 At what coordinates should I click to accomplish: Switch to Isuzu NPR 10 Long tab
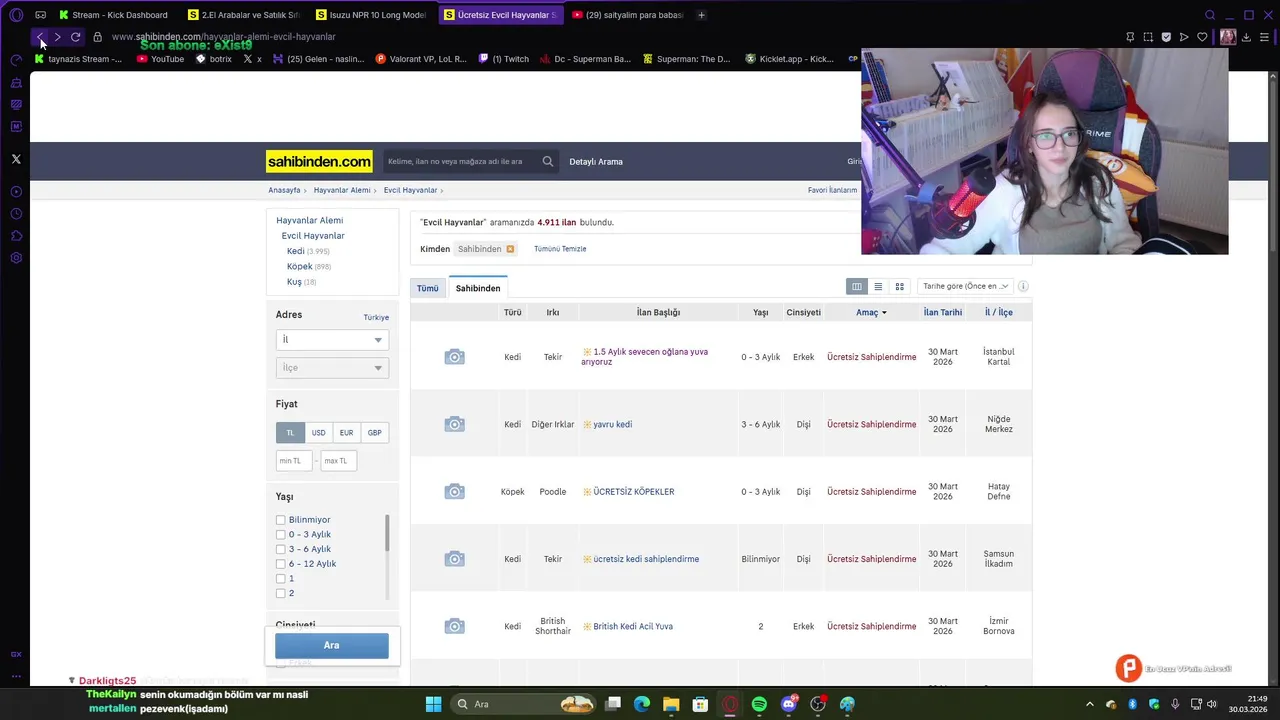click(x=370, y=15)
